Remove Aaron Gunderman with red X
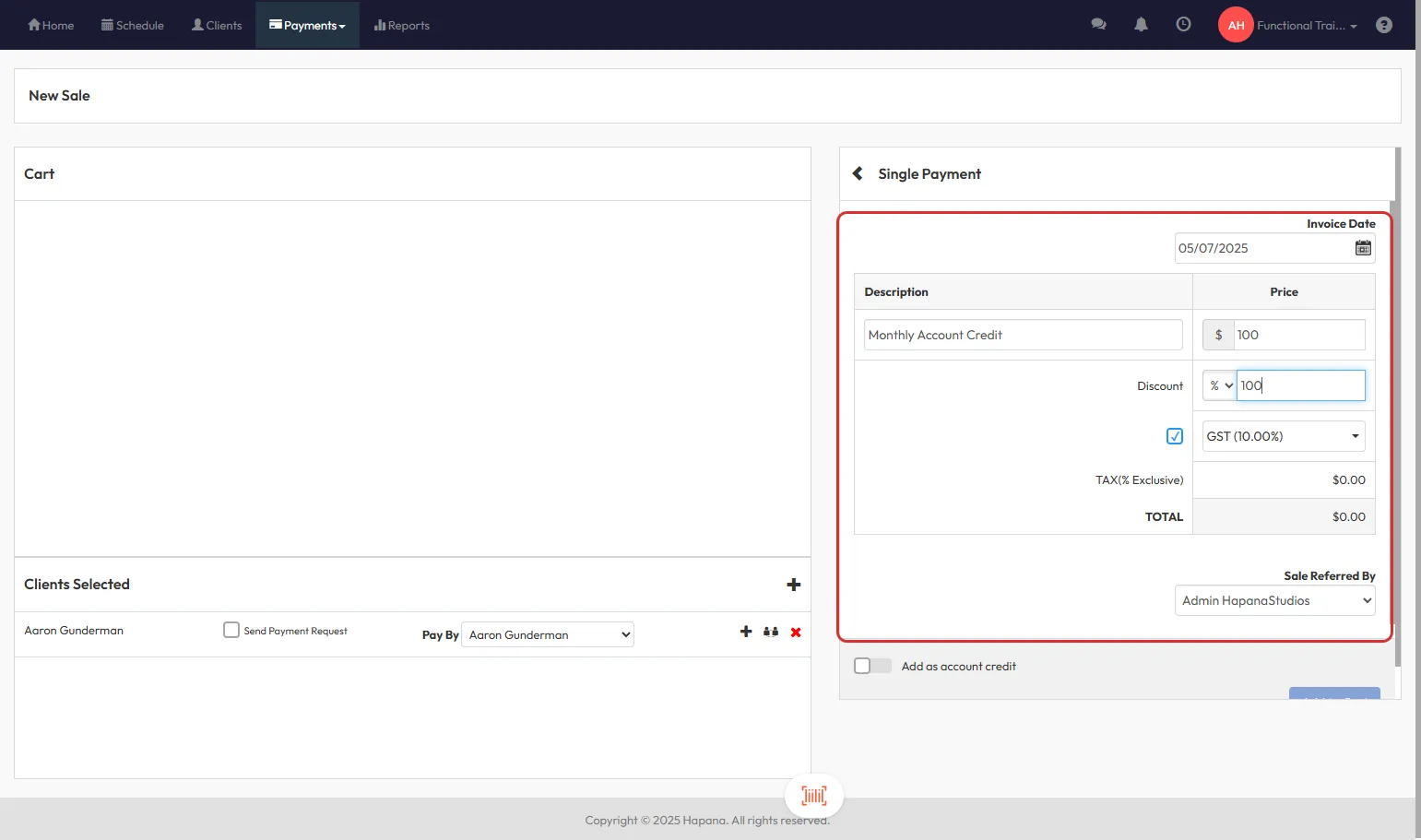This screenshot has width=1421, height=840. click(x=796, y=632)
